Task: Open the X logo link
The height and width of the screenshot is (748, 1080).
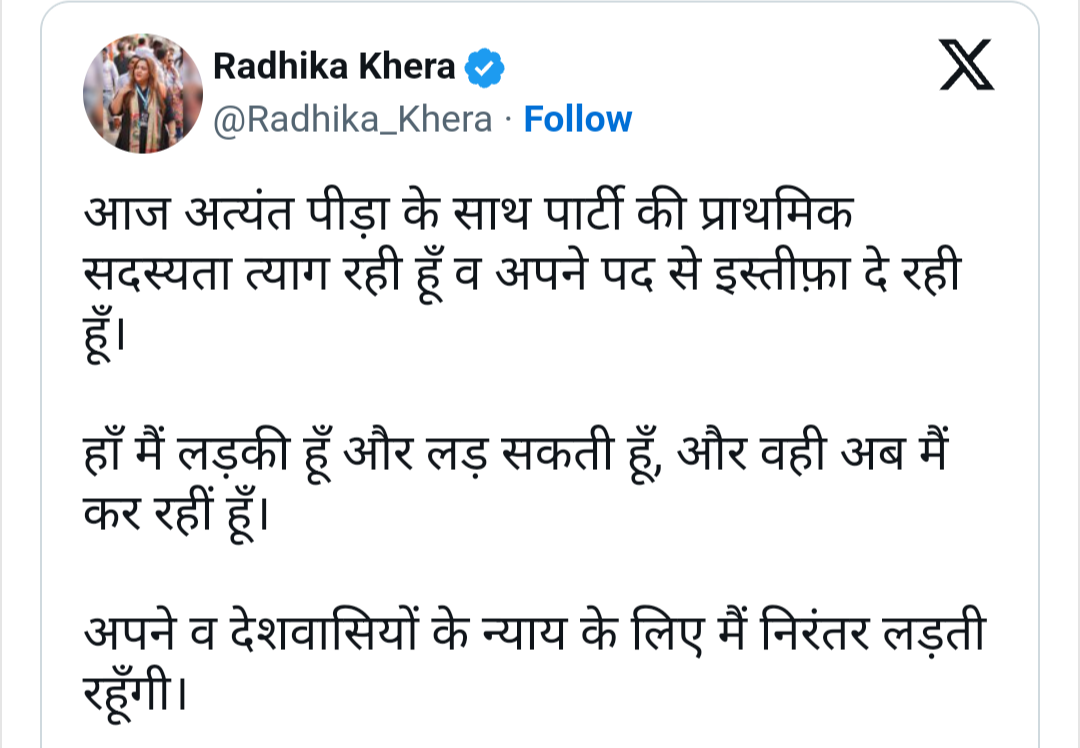Action: coord(966,65)
